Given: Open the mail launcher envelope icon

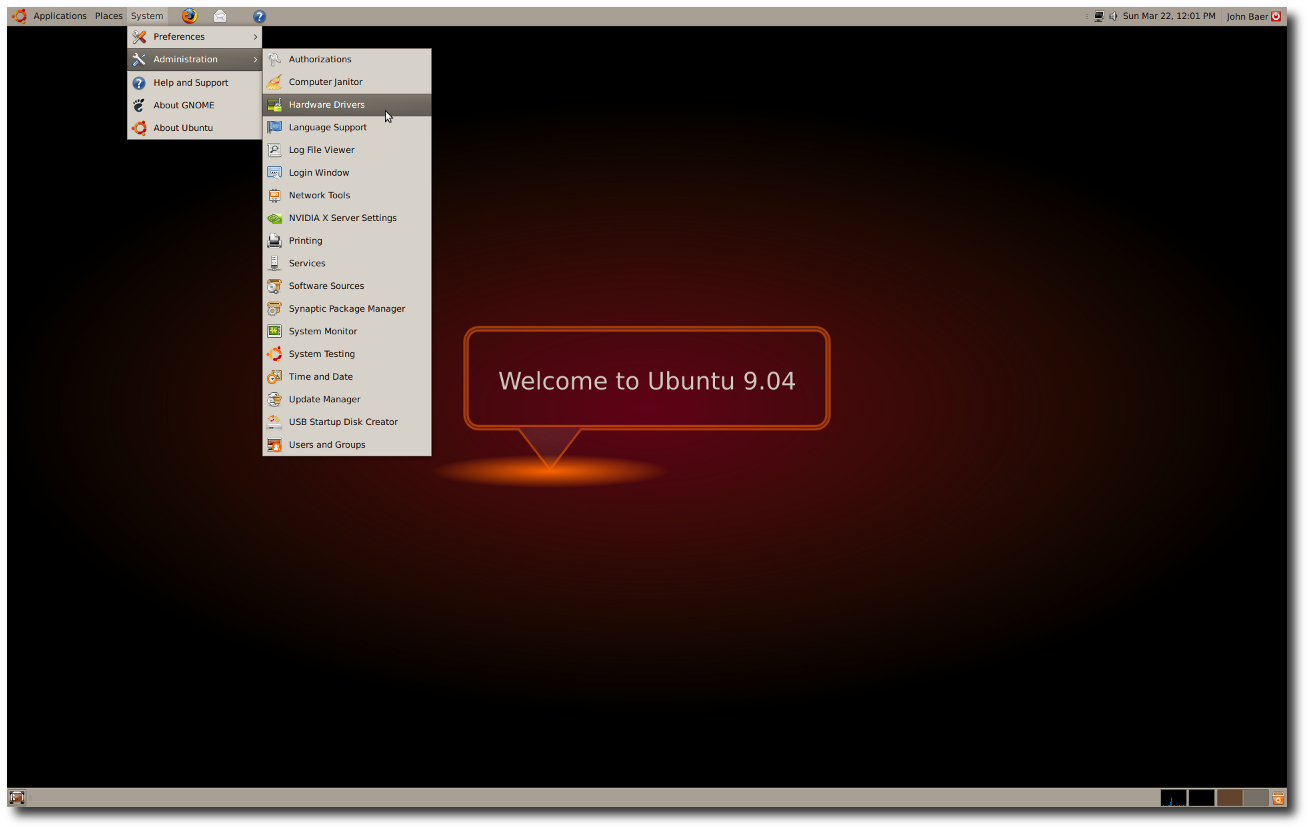Looking at the screenshot, I should pos(220,16).
